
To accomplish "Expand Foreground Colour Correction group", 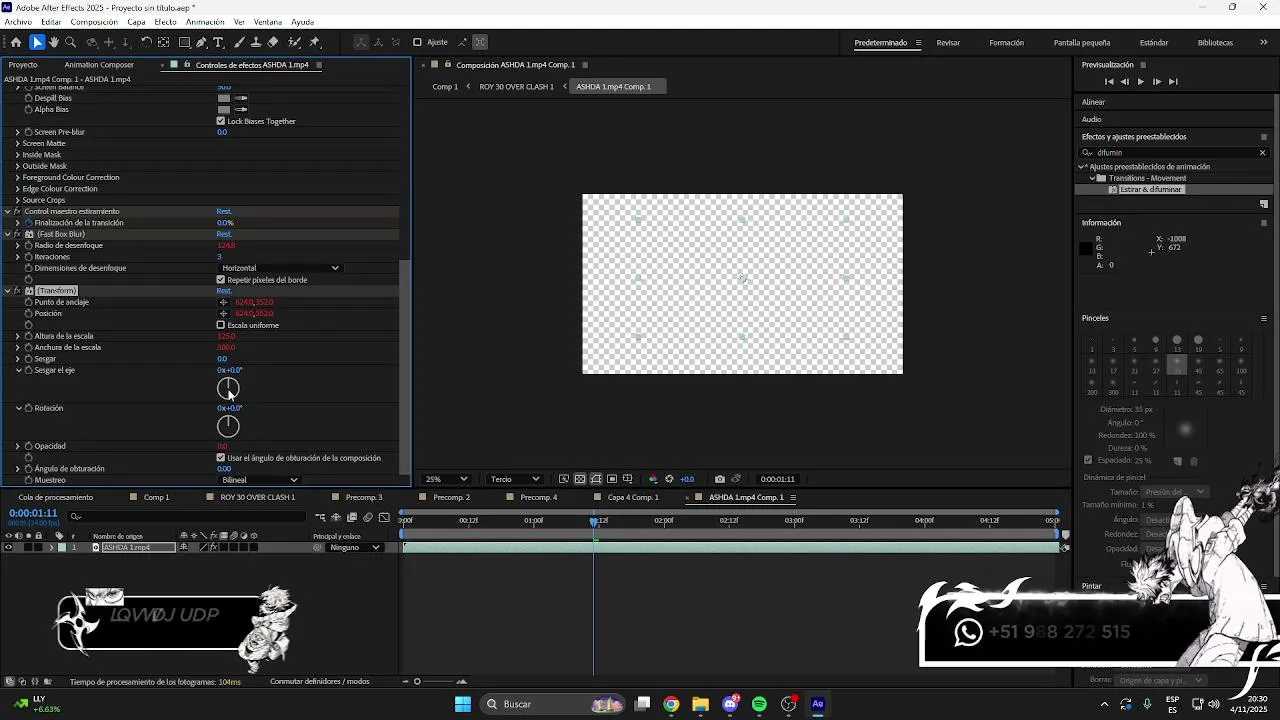I will 17,178.
